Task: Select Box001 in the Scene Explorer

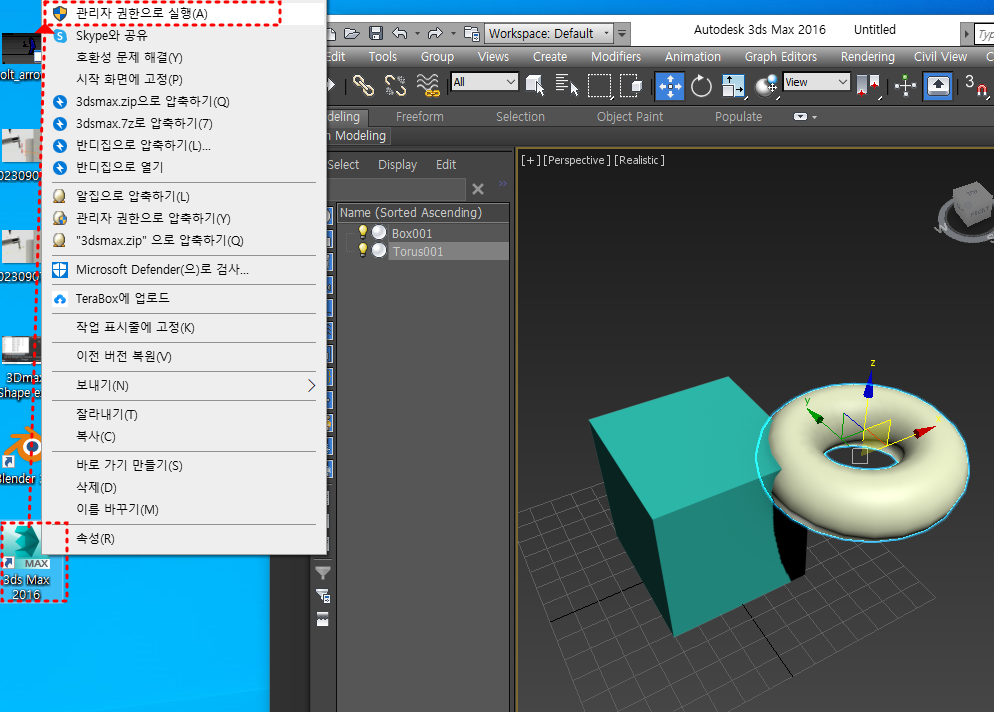Action: point(411,233)
